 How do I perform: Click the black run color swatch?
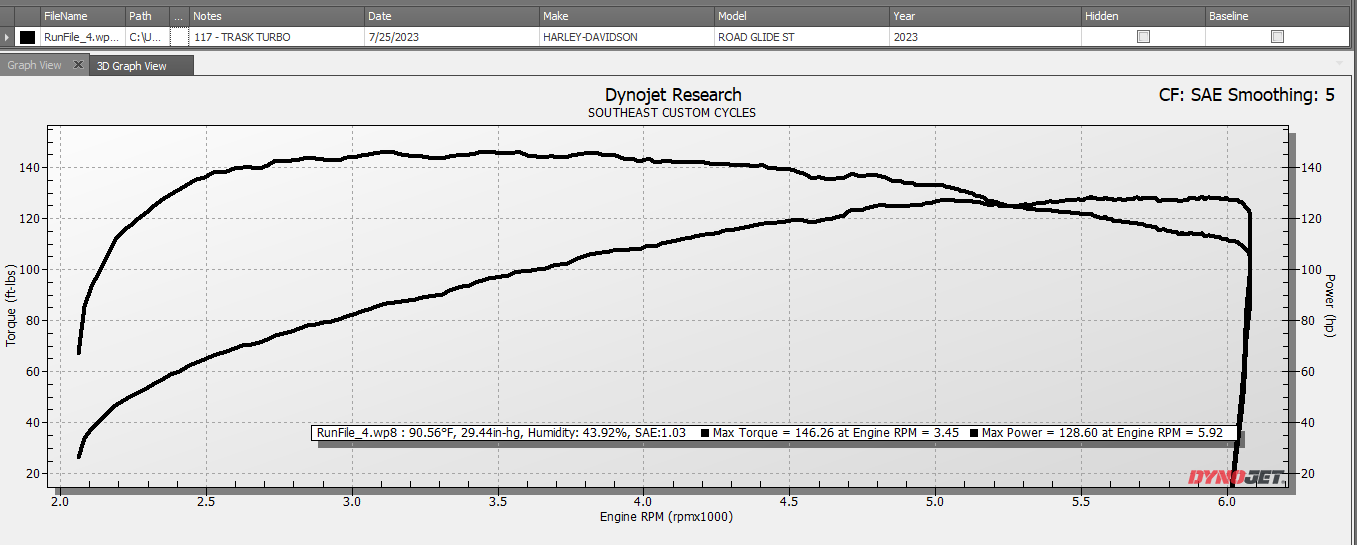click(27, 37)
